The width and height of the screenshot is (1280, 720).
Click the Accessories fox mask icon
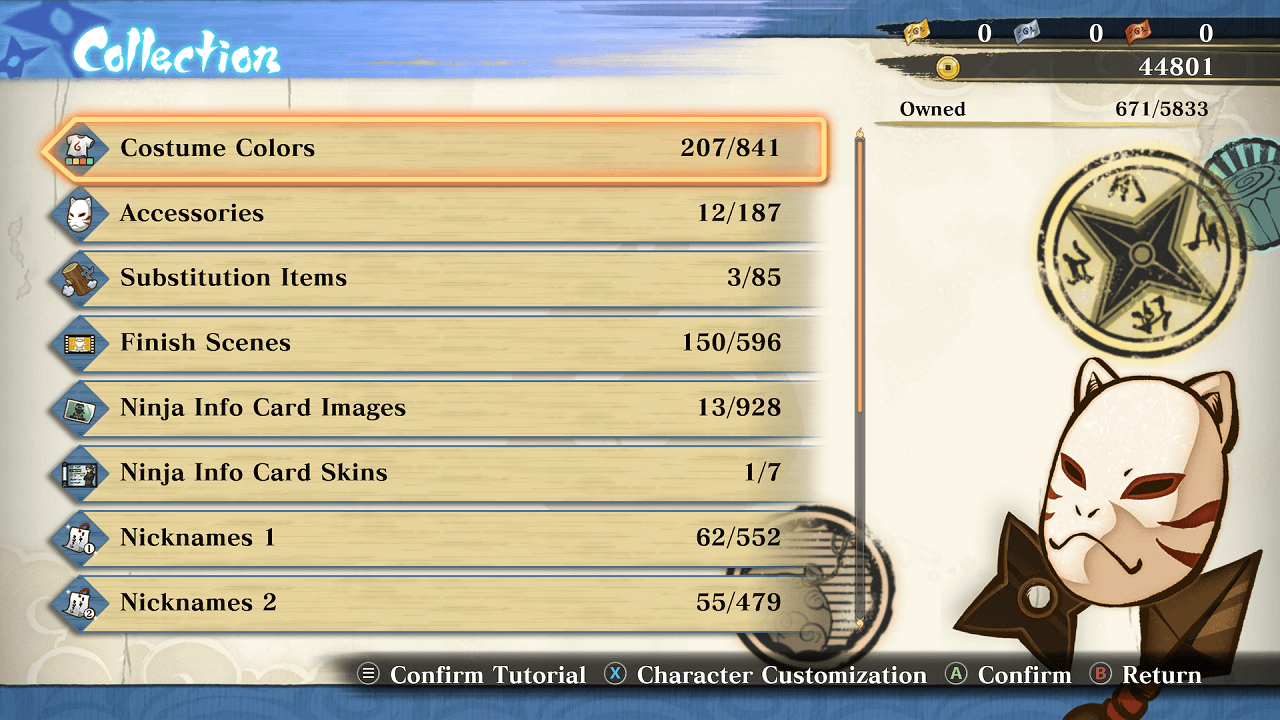pos(80,214)
